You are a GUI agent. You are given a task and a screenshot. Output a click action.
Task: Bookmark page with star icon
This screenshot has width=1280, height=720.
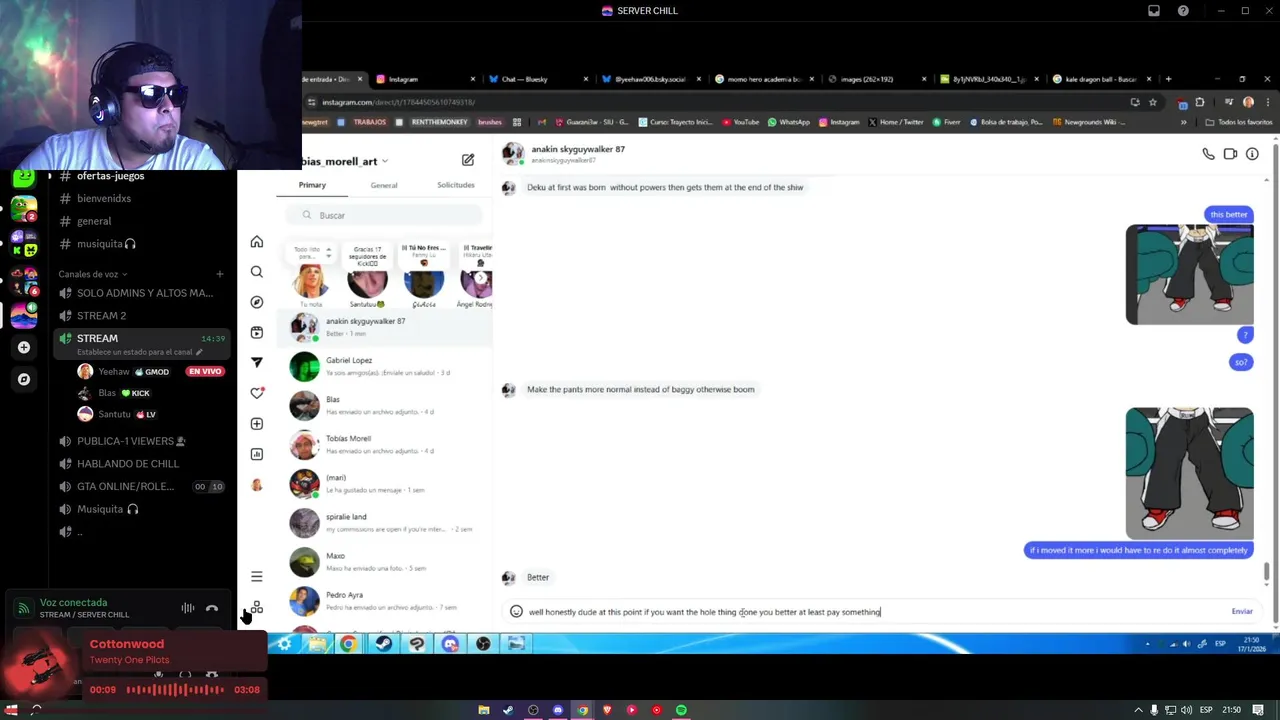click(1153, 102)
